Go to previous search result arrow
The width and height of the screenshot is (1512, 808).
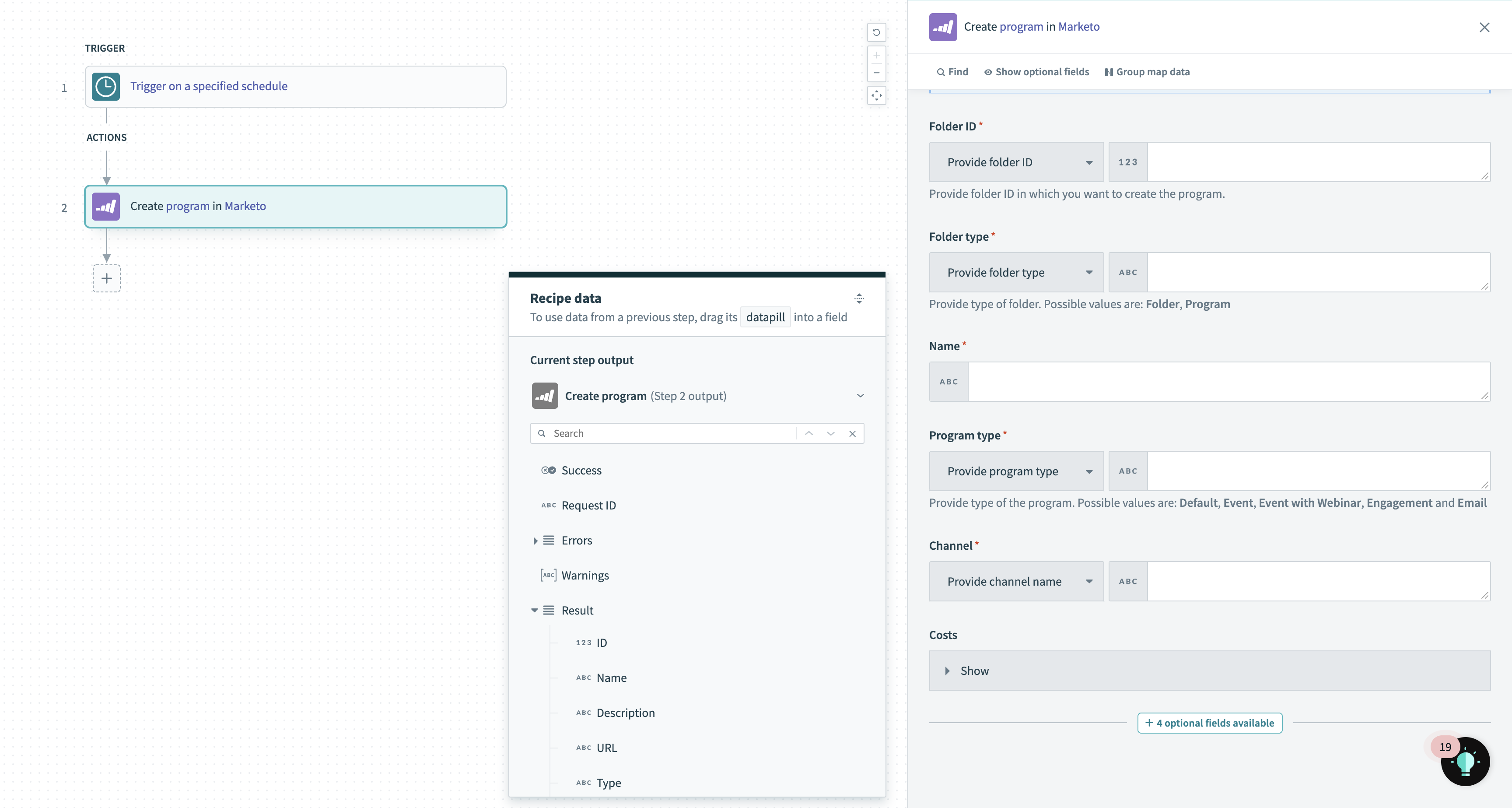808,433
